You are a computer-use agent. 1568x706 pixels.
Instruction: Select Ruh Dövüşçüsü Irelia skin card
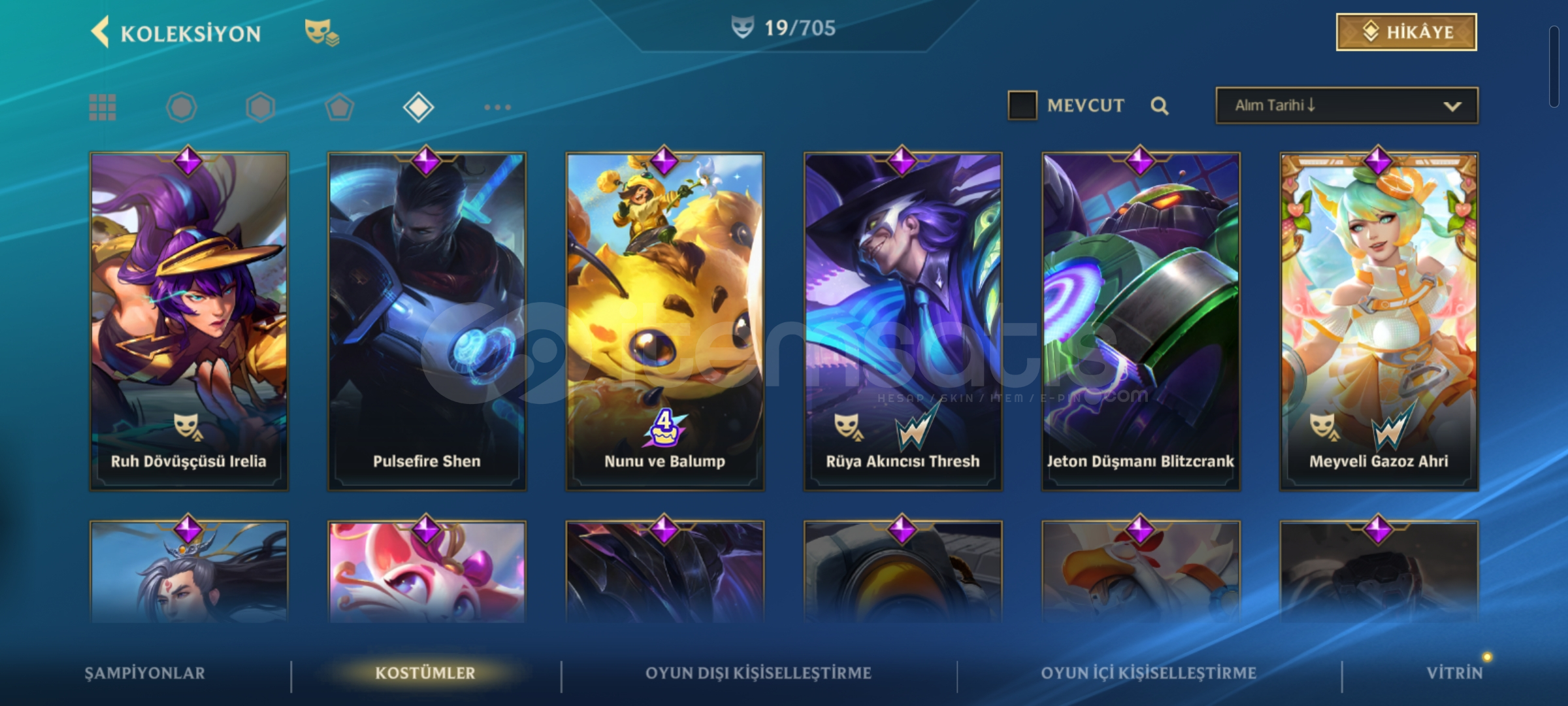(x=189, y=322)
